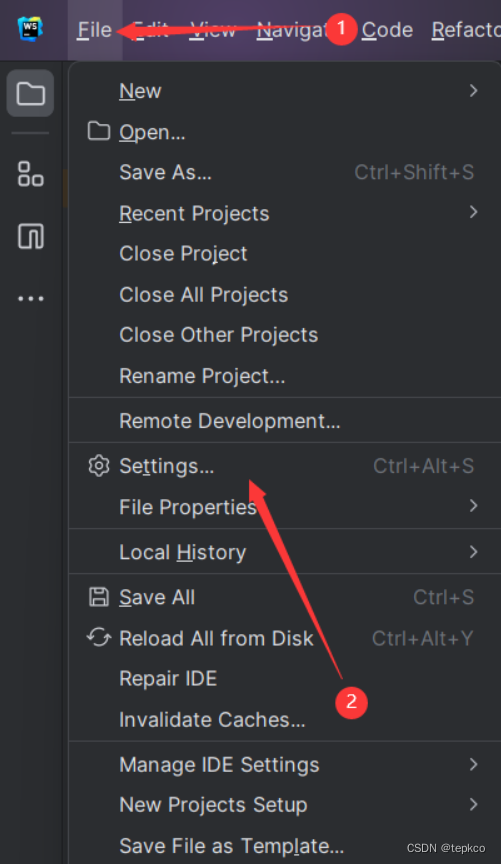Select Remote Development… entry

tap(284, 421)
